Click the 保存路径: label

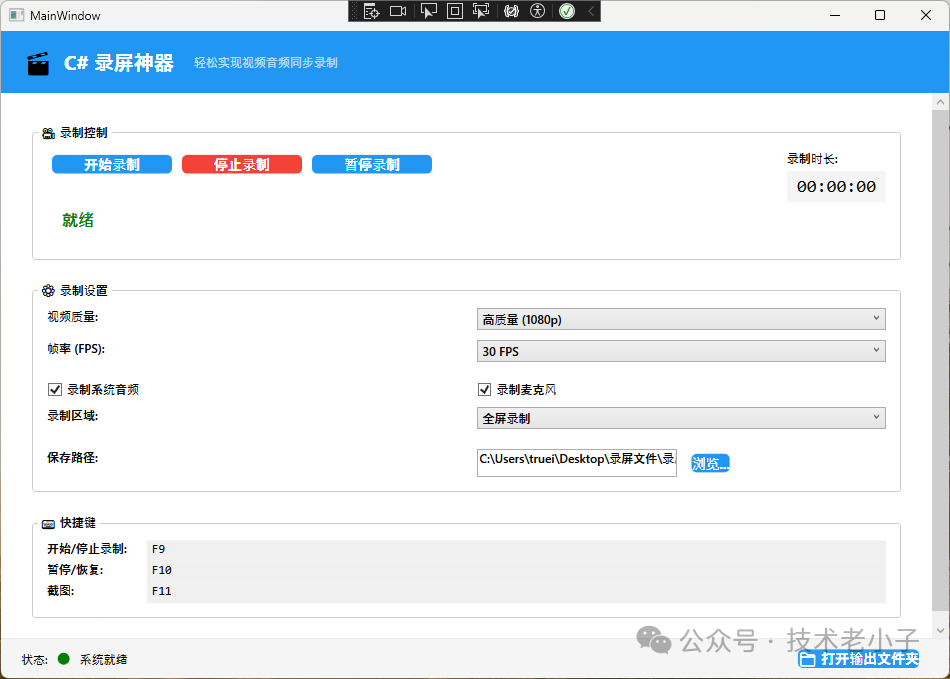[x=73, y=458]
